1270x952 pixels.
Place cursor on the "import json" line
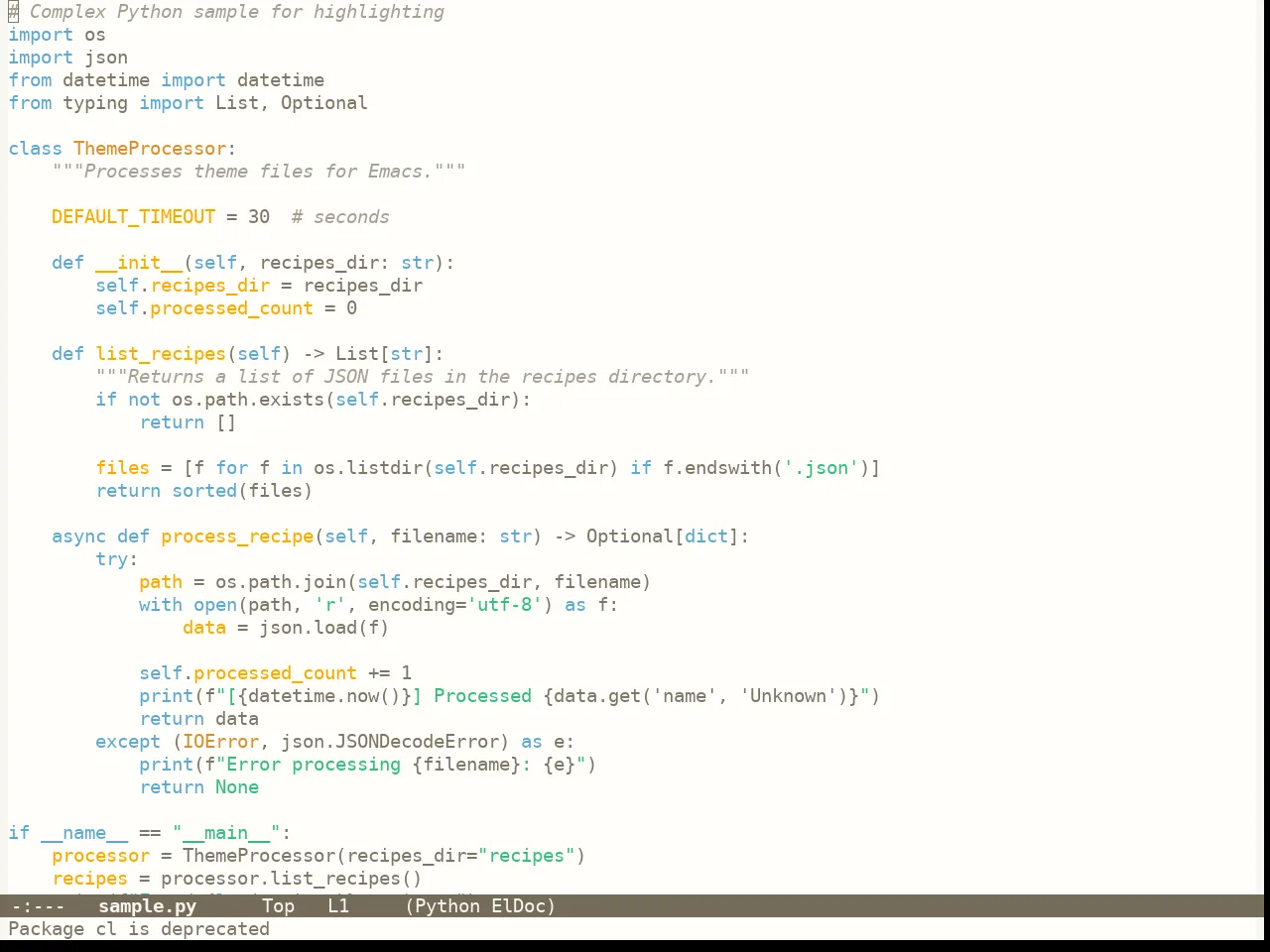(x=67, y=58)
